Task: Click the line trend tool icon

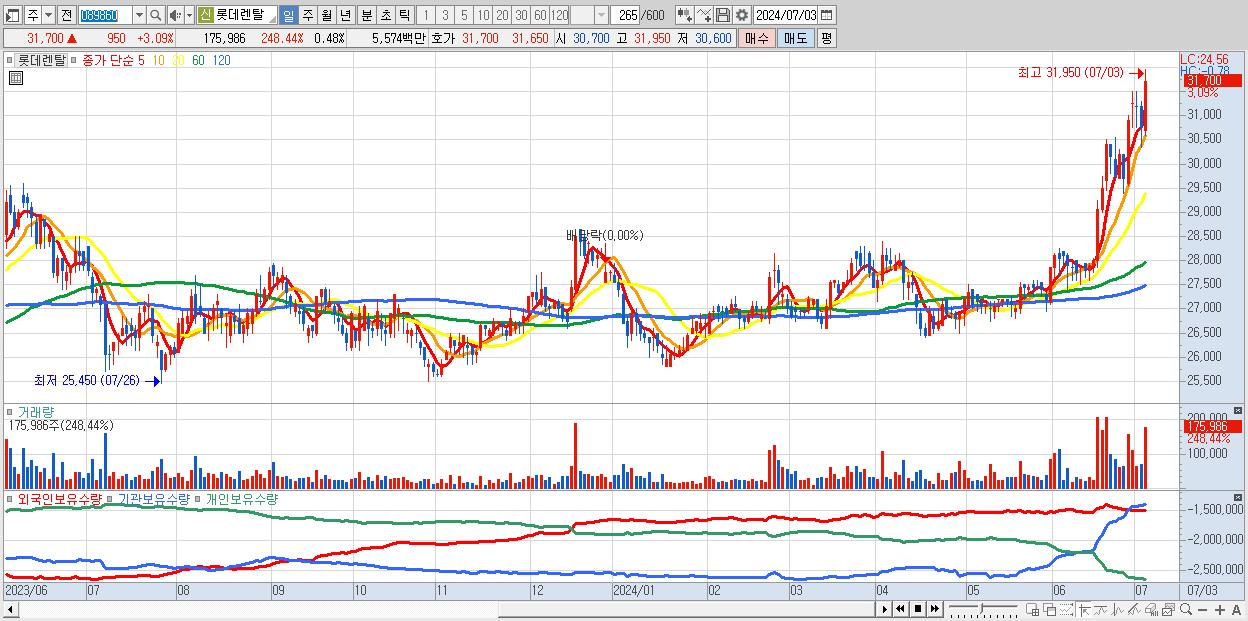Action: [x=1134, y=609]
